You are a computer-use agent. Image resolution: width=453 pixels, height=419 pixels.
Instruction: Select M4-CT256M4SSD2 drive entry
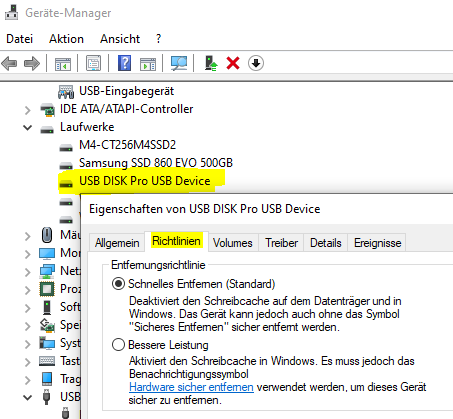tap(127, 145)
